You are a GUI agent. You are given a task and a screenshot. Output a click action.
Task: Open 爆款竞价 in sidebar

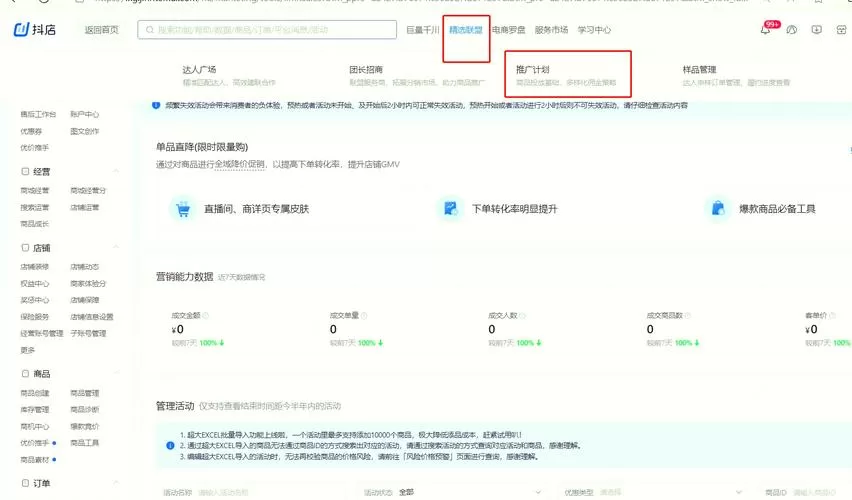click(85, 426)
